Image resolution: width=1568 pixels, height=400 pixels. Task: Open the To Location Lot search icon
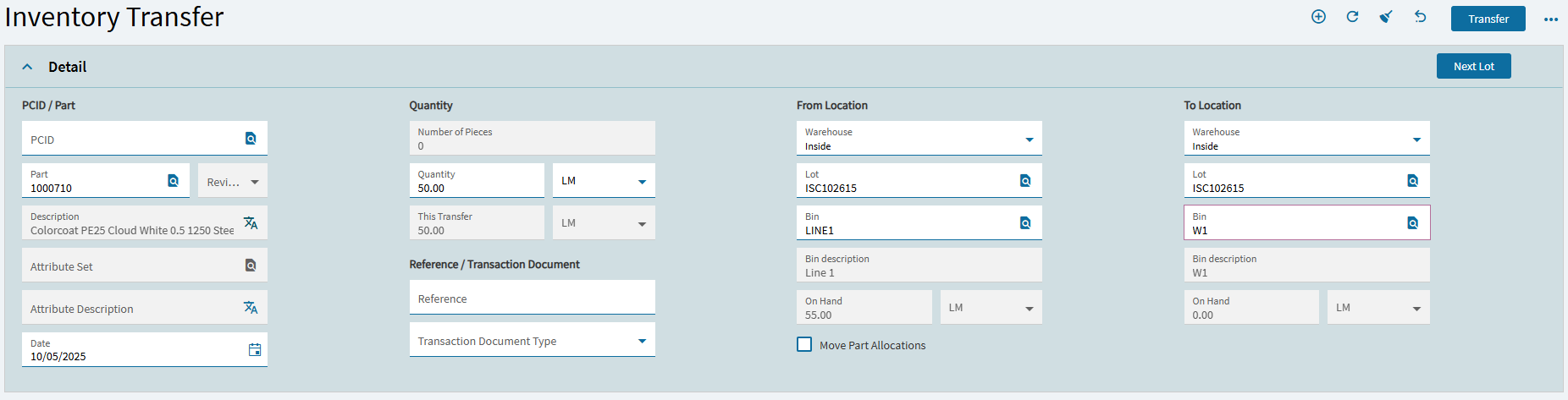[x=1412, y=181]
